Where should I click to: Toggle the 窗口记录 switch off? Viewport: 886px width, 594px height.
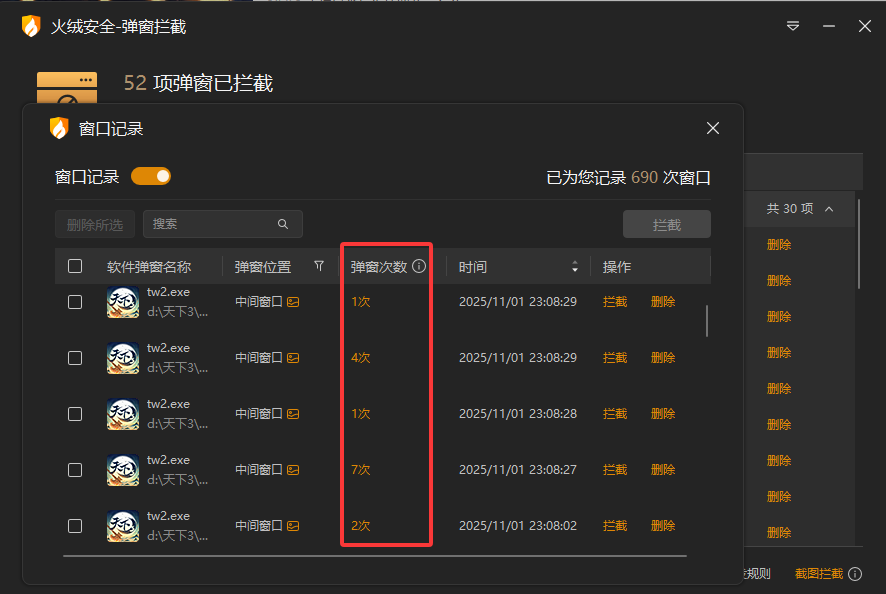point(151,177)
